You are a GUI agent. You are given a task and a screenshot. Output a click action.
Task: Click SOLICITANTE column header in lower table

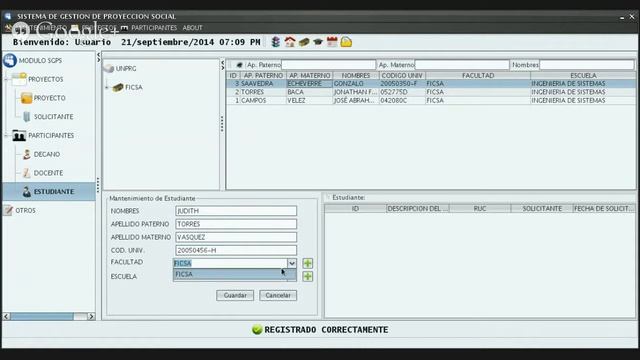542,209
